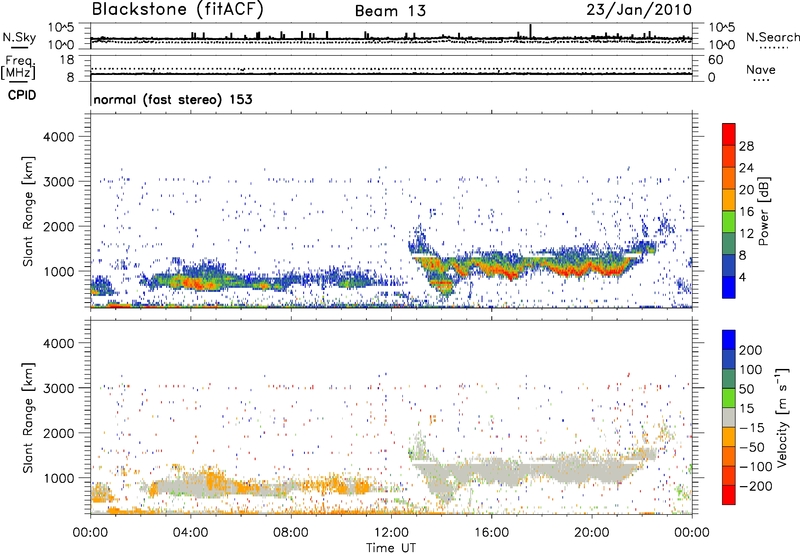The height and width of the screenshot is (554, 800).
Task: Click the Blackstone (fitACF) title
Action: tap(177, 9)
